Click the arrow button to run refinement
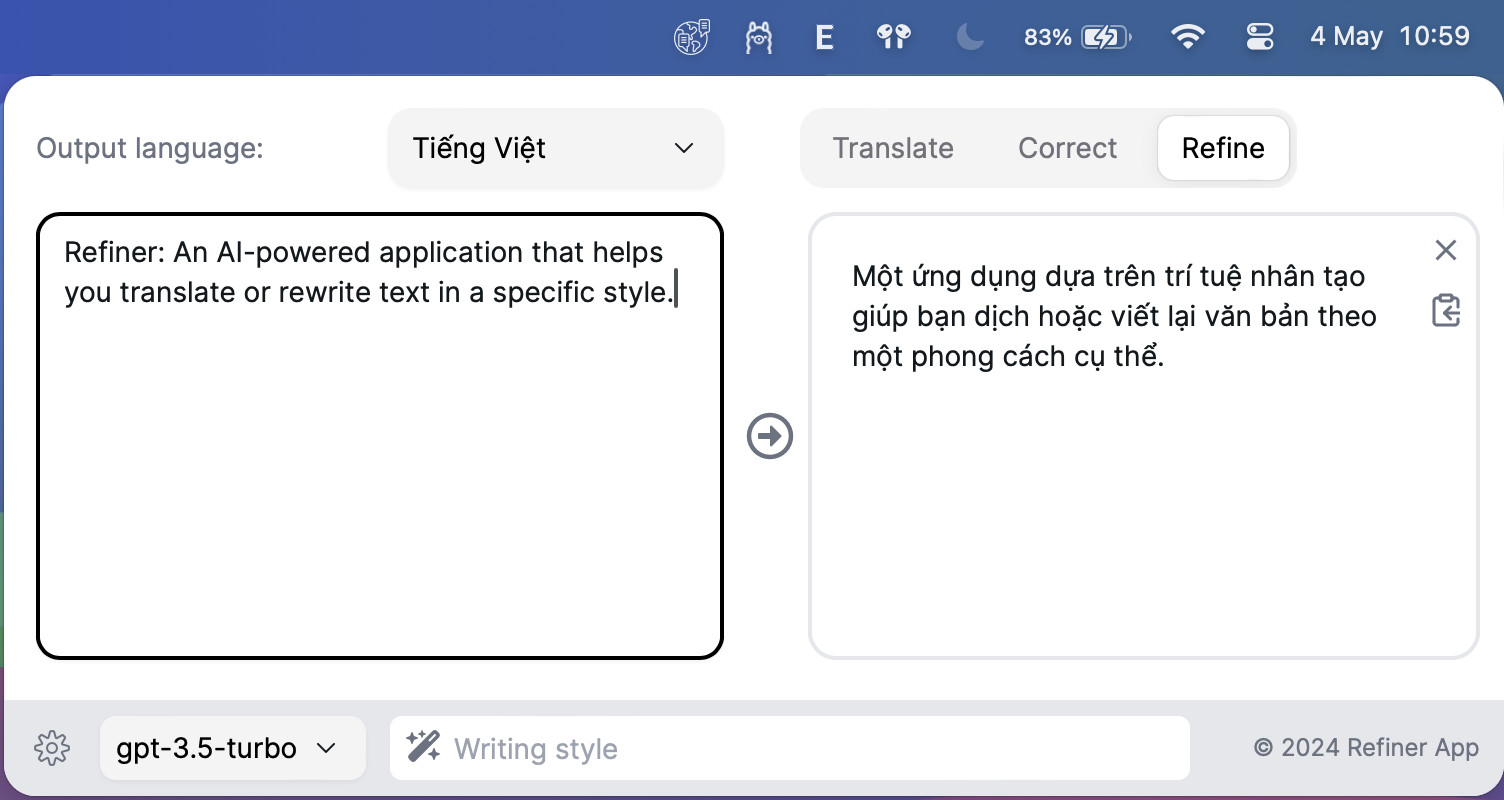The height and width of the screenshot is (800, 1504). [770, 436]
